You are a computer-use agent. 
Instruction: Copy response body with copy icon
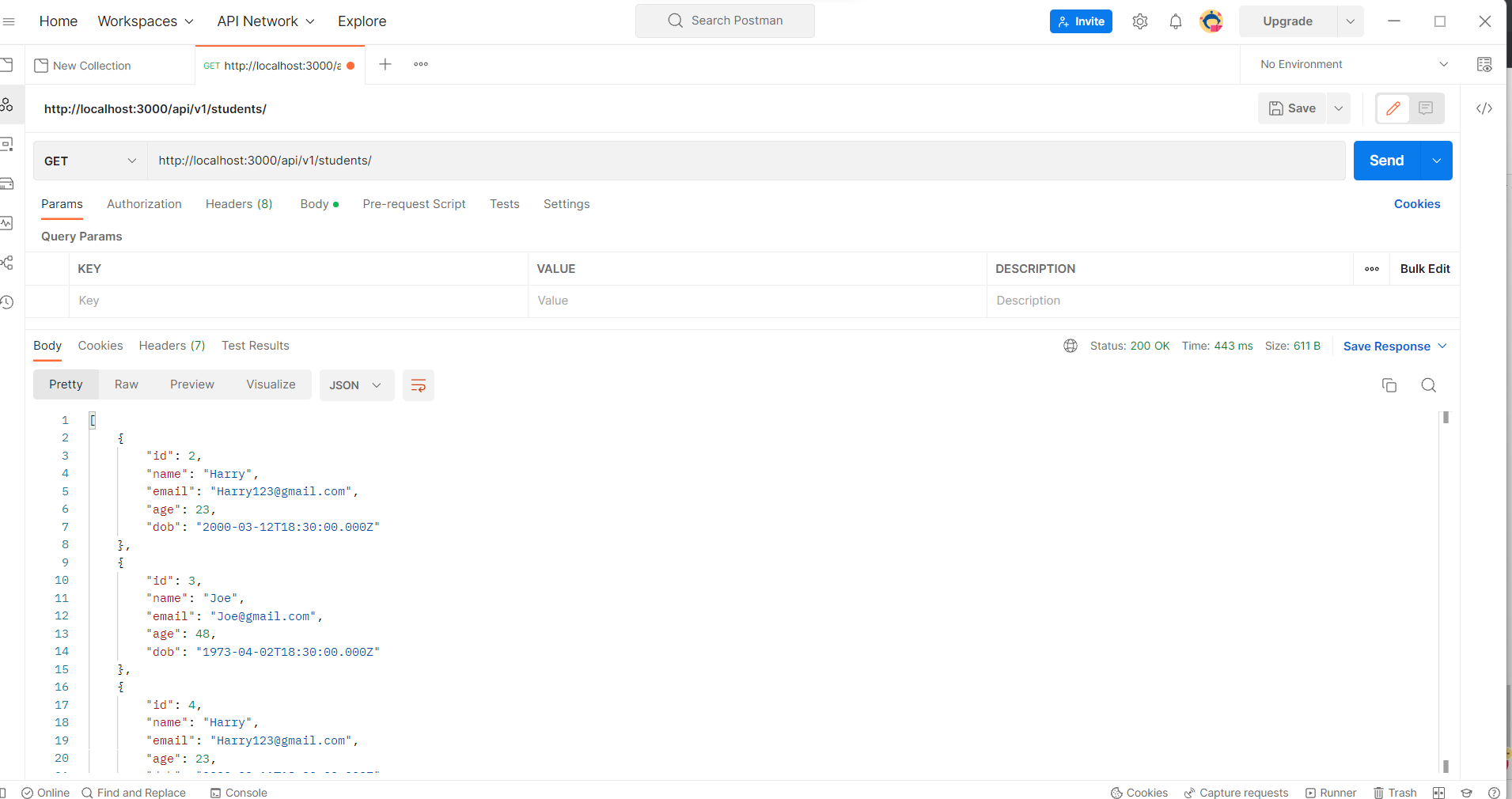coord(1389,385)
